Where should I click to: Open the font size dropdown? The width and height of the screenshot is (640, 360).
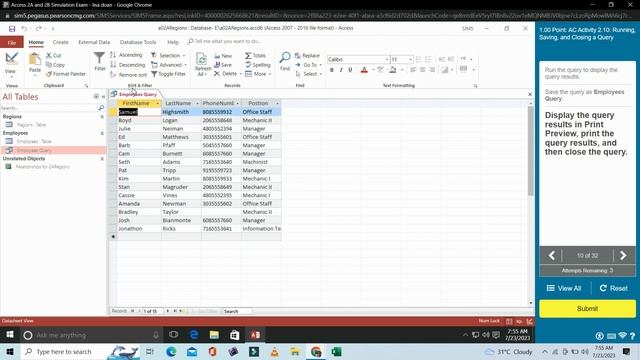(x=410, y=60)
